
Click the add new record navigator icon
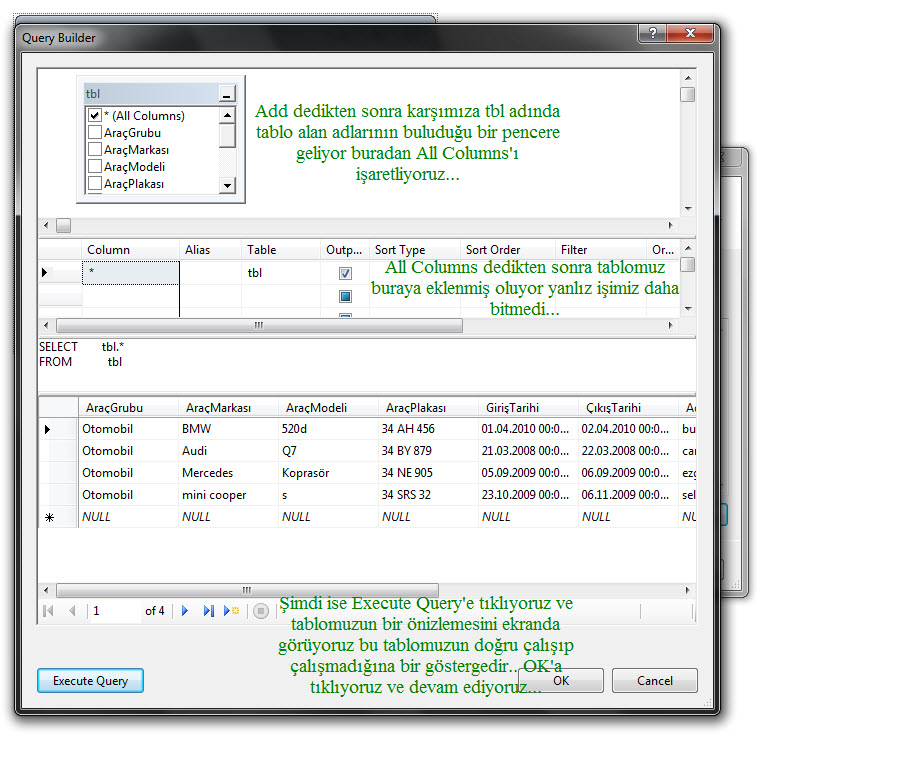pos(232,611)
